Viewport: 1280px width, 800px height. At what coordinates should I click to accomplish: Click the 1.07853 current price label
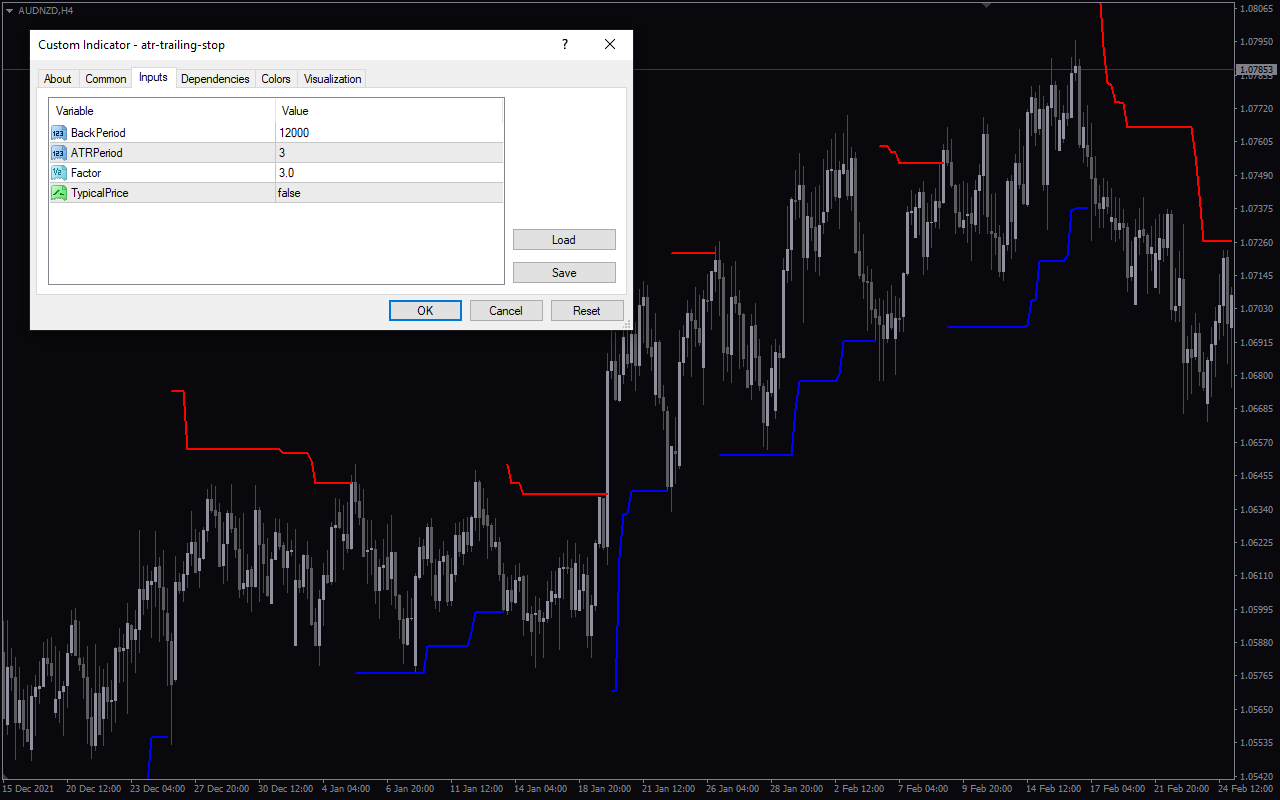pyautogui.click(x=1257, y=70)
